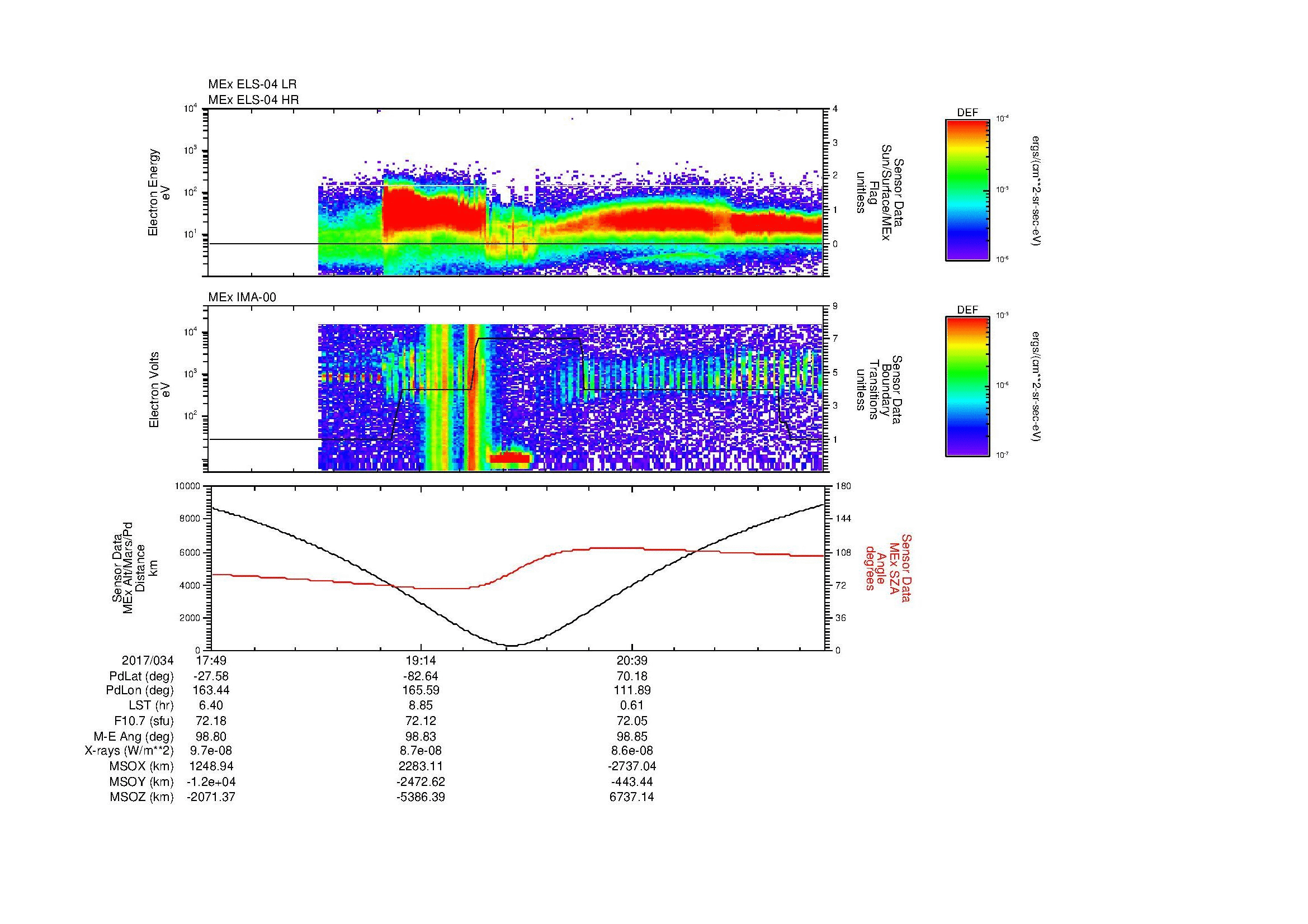
Task: Click the '17:49' time tick label
Action: click(211, 661)
